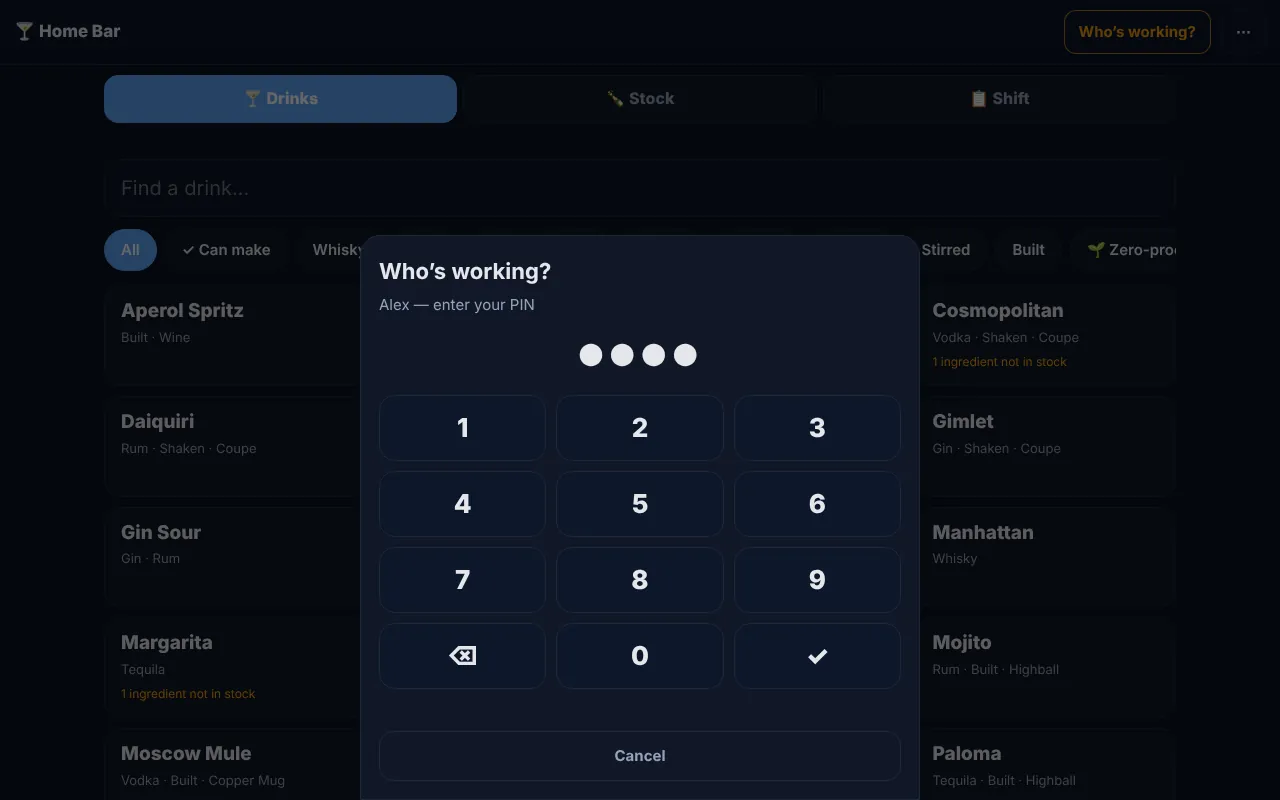This screenshot has width=1280, height=800.
Task: Focus the Find a drink search field
Action: 640,188
